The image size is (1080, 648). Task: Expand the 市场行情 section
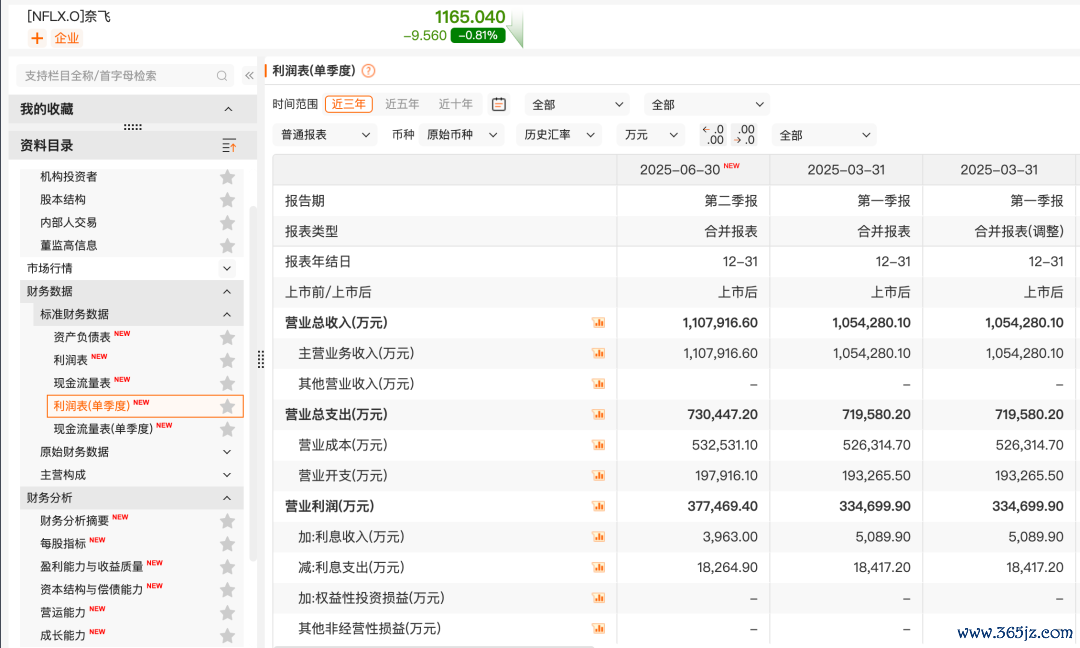click(227, 269)
